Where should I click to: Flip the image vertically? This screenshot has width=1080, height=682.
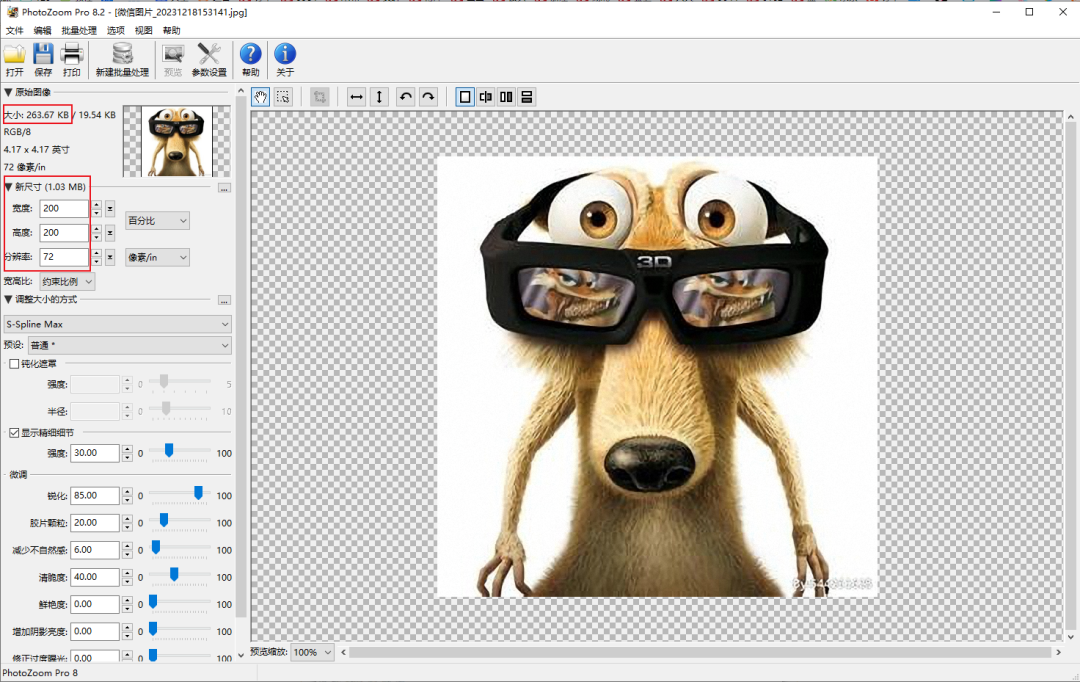[379, 97]
